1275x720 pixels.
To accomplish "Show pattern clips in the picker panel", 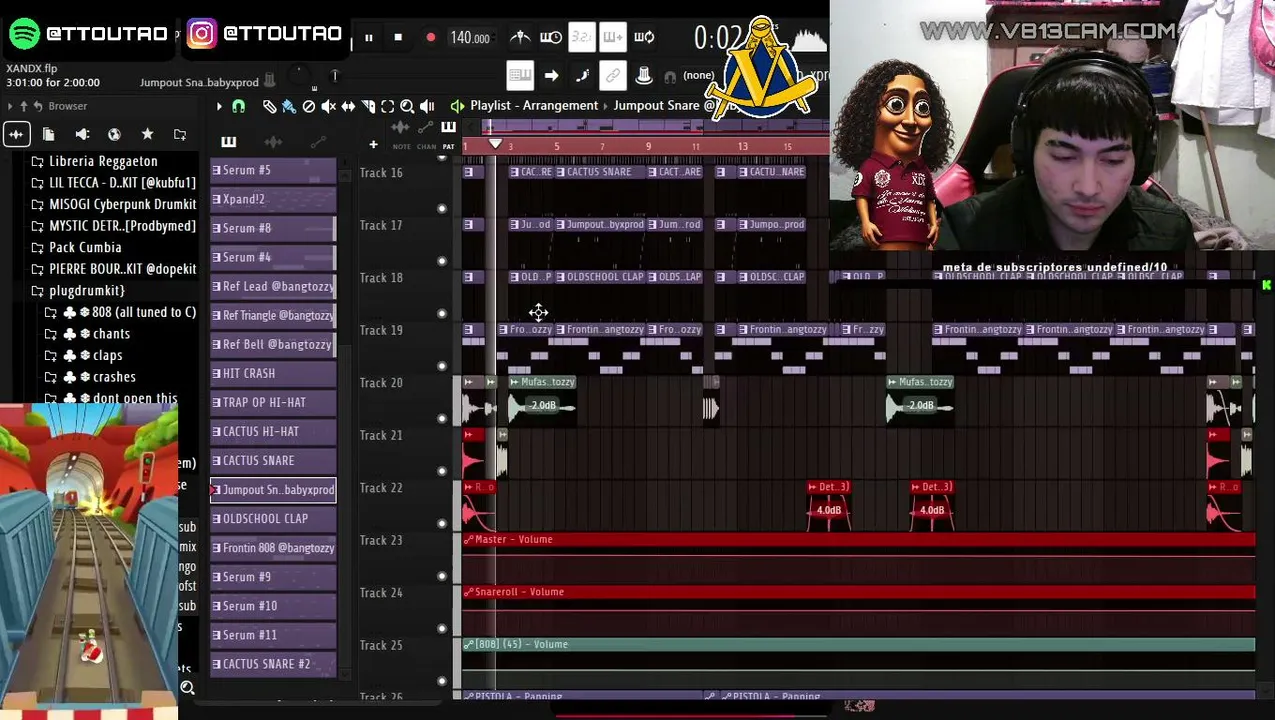I will pos(228,142).
